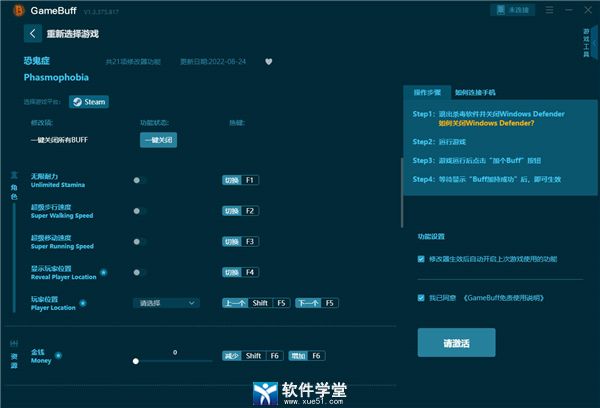Click info icon beside Reveal Player Location
Screen dimensions: 600x408
(103, 271)
